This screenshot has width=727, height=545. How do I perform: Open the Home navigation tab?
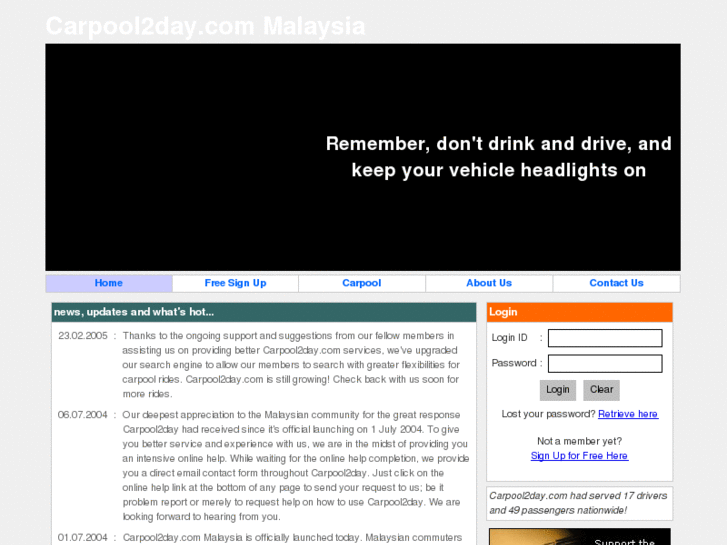109,283
